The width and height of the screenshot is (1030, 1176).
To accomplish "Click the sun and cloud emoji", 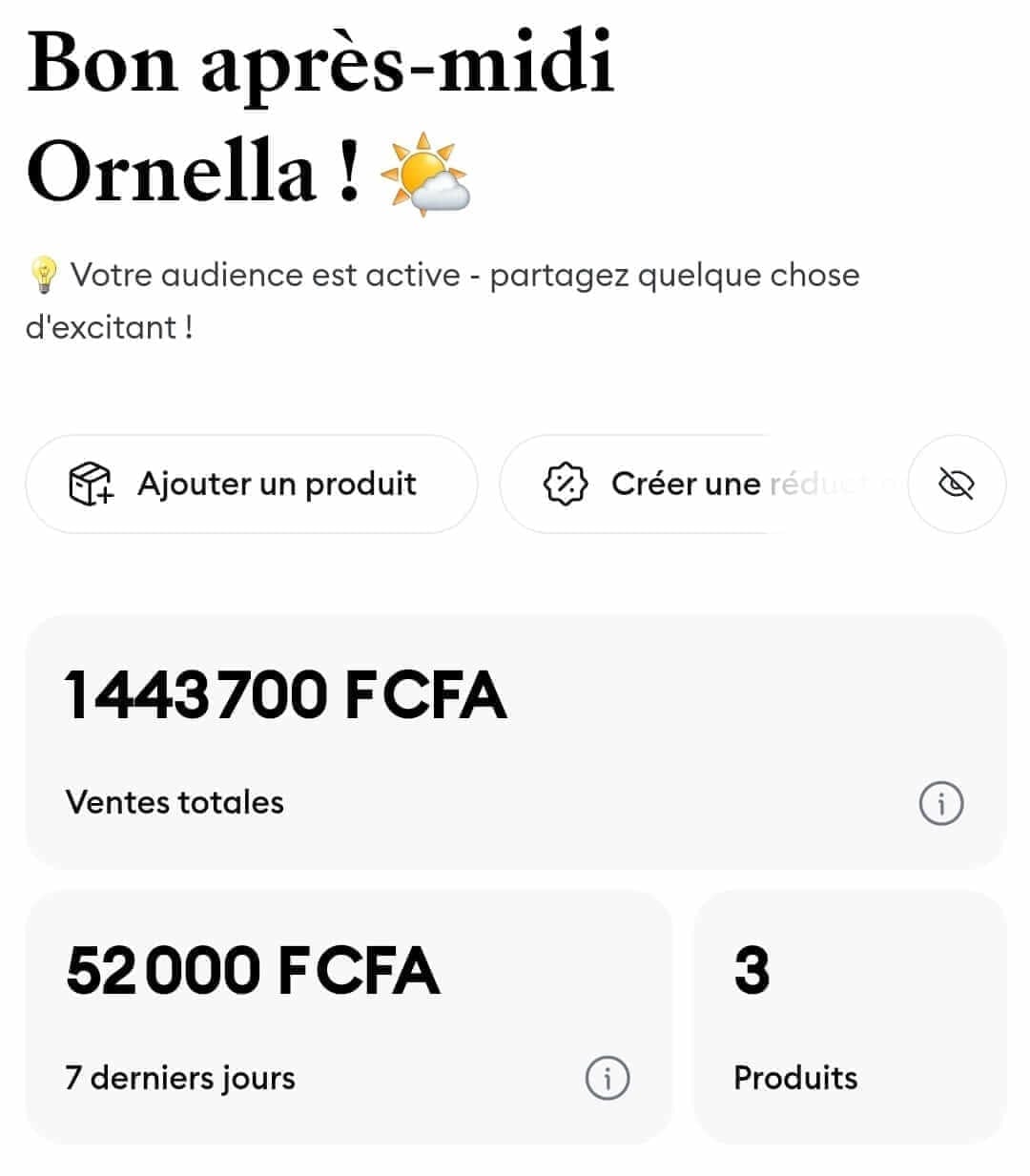I will tap(424, 175).
